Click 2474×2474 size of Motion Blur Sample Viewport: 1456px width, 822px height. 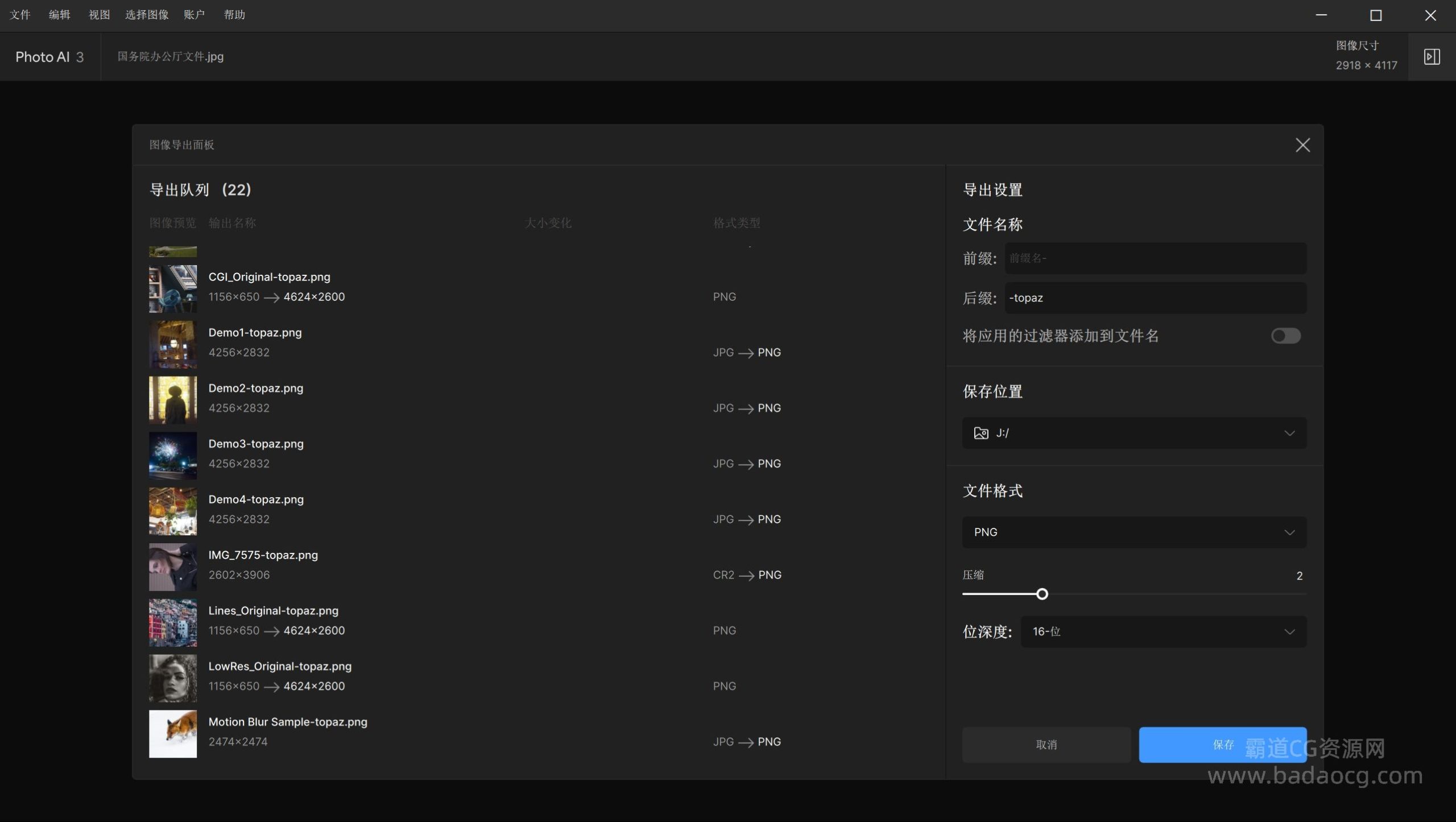pyautogui.click(x=238, y=742)
